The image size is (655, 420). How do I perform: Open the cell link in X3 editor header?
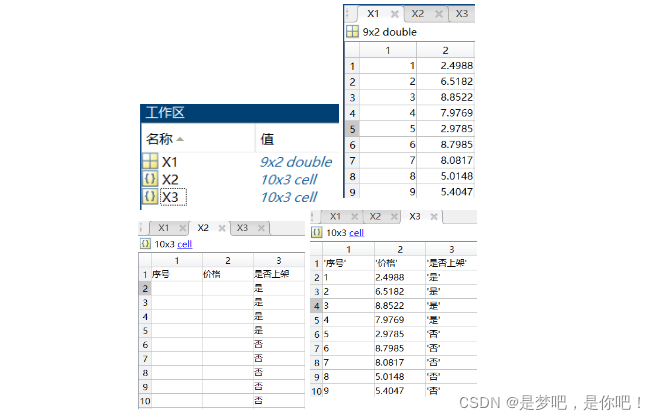[x=356, y=233]
